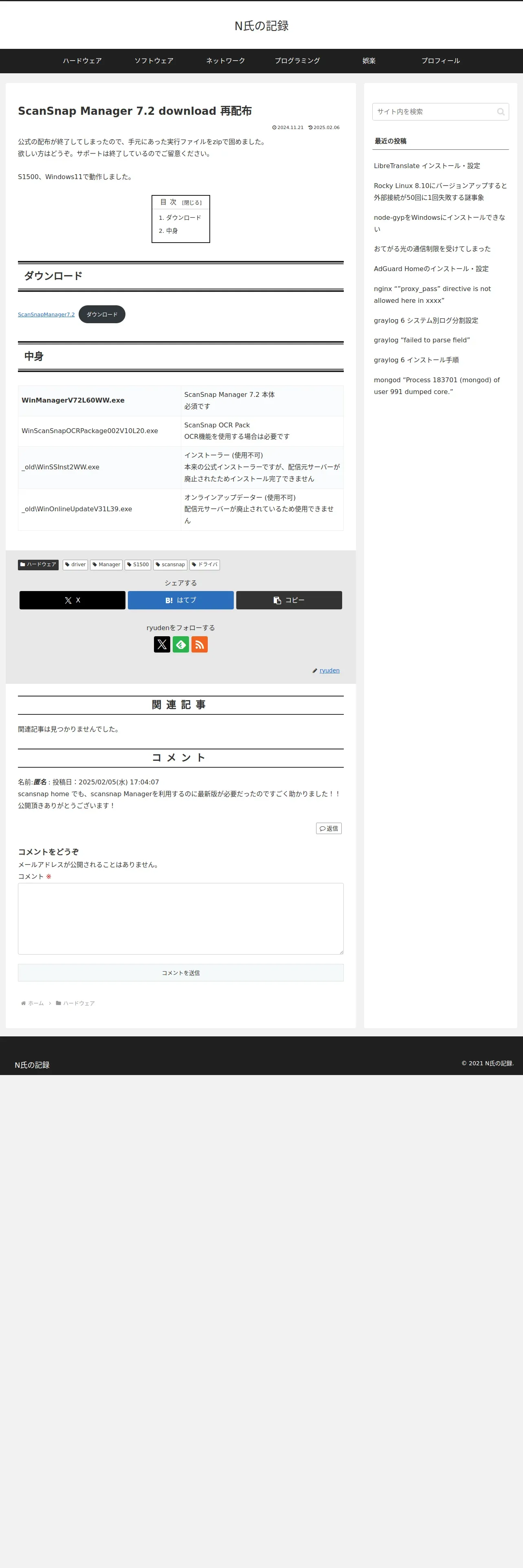Select the driver tag

[75, 565]
